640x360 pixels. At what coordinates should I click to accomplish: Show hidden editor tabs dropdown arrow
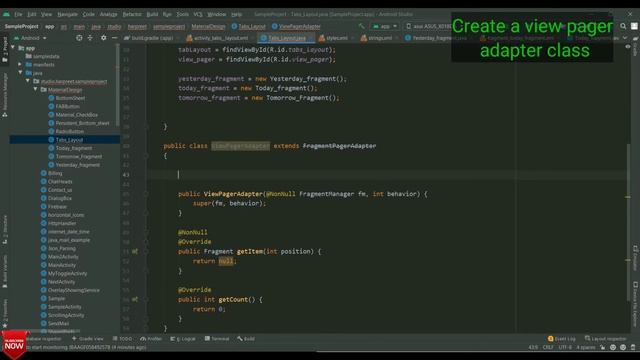[x=625, y=38]
